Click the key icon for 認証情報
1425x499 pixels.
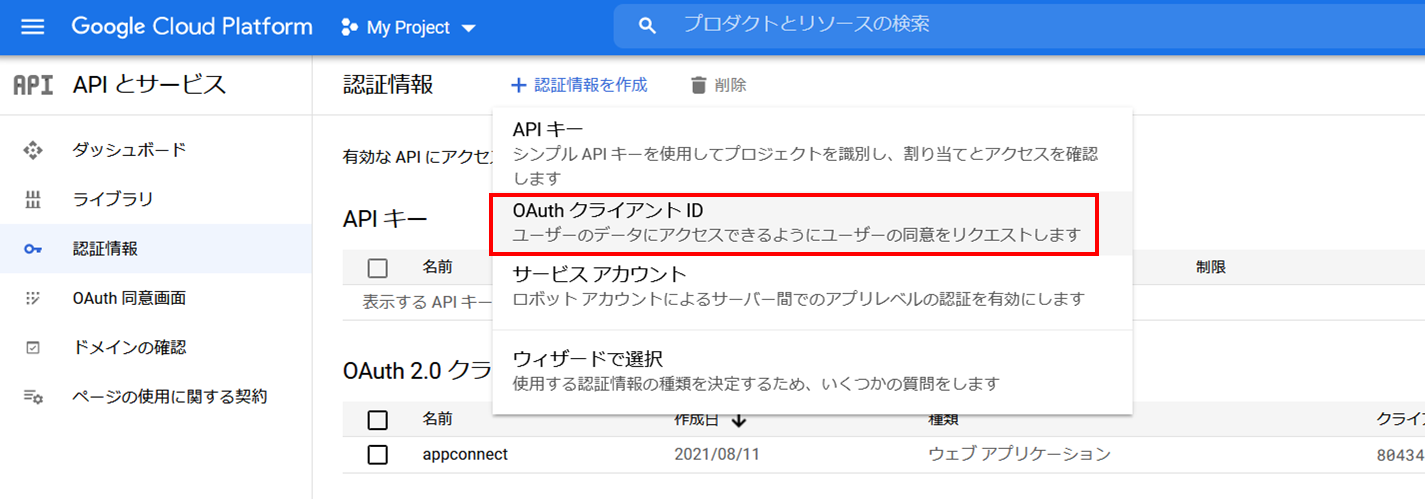[x=33, y=249]
